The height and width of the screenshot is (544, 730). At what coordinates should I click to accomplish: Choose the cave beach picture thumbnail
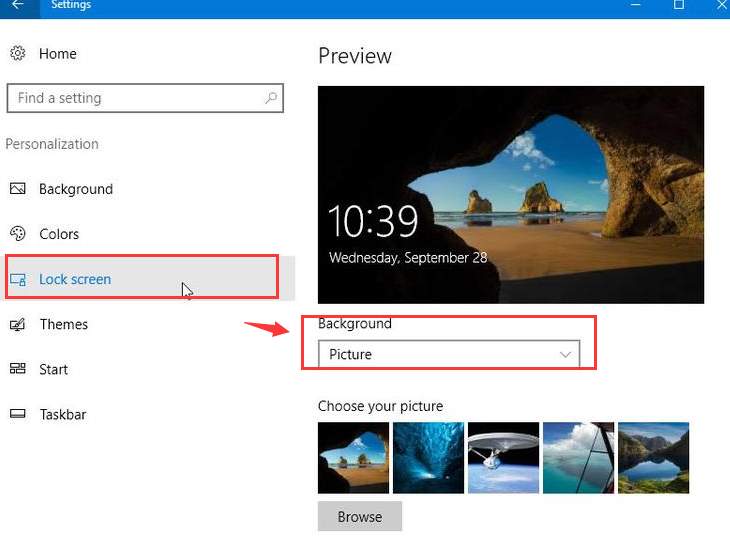click(x=353, y=458)
